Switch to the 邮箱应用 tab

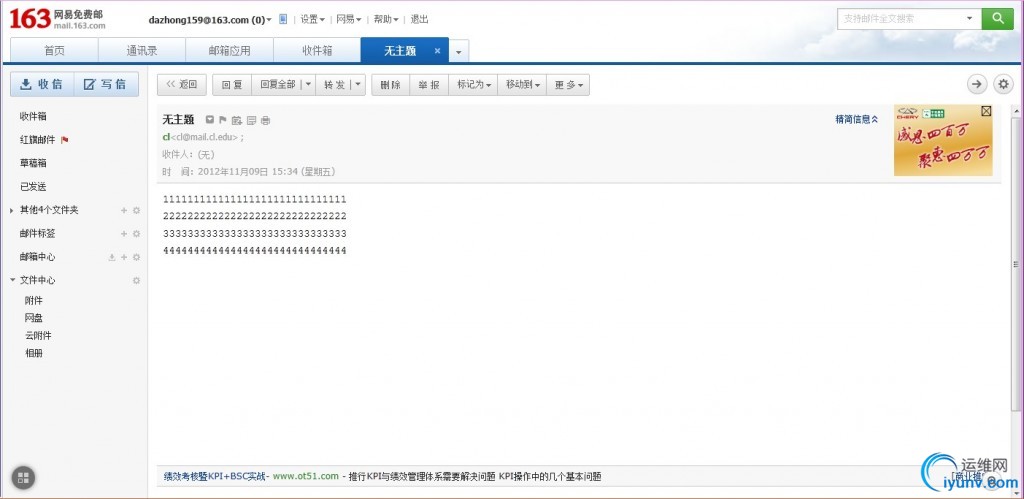pyautogui.click(x=229, y=51)
